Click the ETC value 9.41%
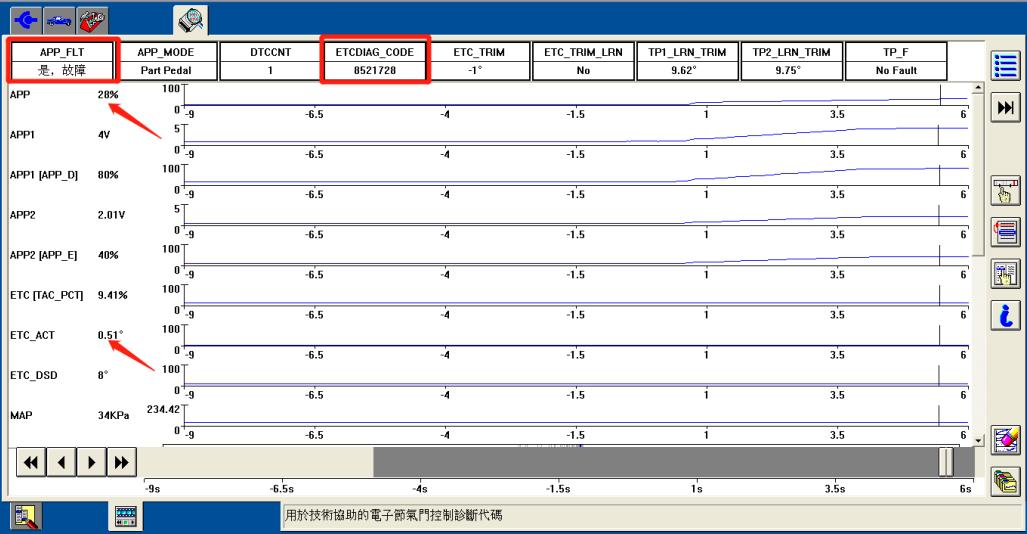This screenshot has height=534, width=1027. [113, 296]
